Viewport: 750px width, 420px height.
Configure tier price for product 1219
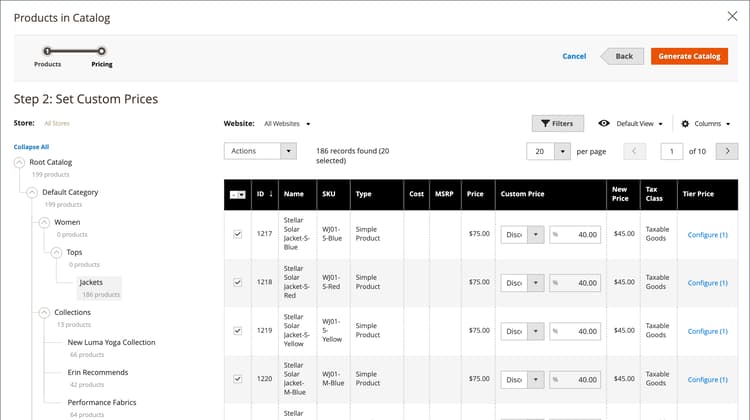pyautogui.click(x=707, y=332)
